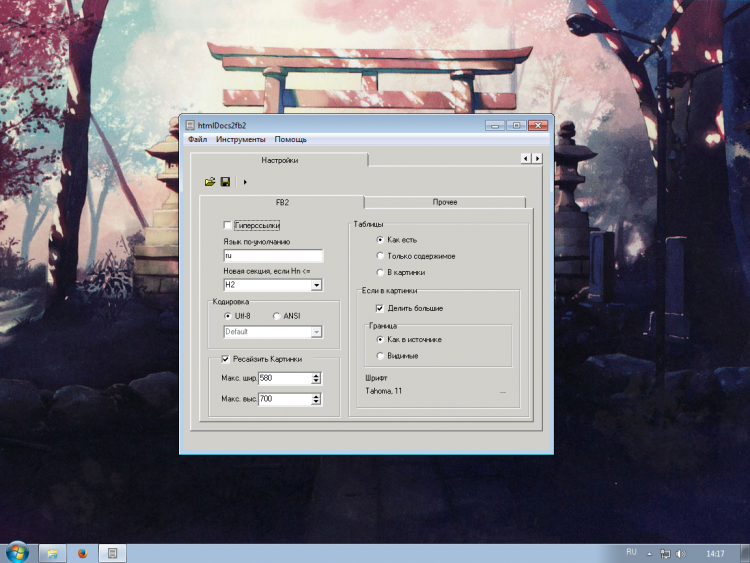Uncheck the Ресайзить Картинки checkbox
Viewport: 750px width, 563px height.
[x=226, y=359]
